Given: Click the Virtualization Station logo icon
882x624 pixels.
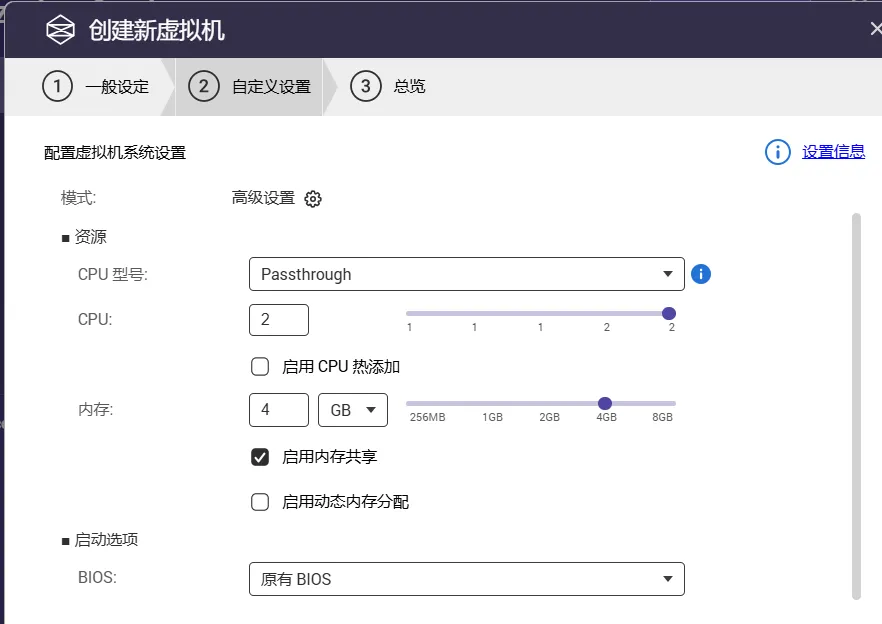Looking at the screenshot, I should tap(60, 29).
